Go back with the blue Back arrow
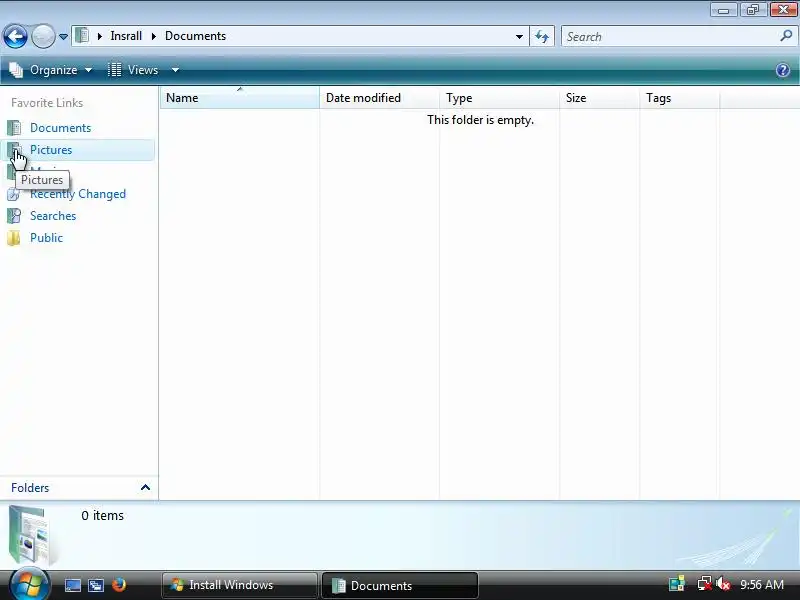 [x=15, y=36]
